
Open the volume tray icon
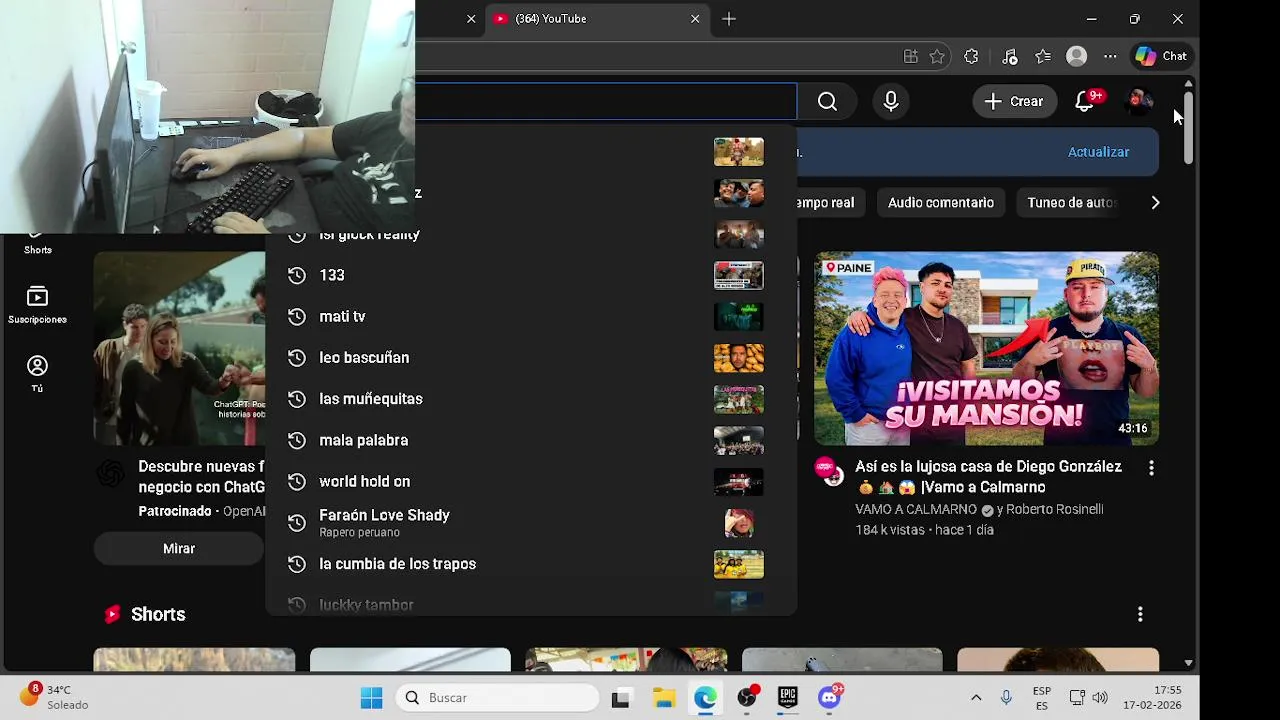tap(1100, 698)
